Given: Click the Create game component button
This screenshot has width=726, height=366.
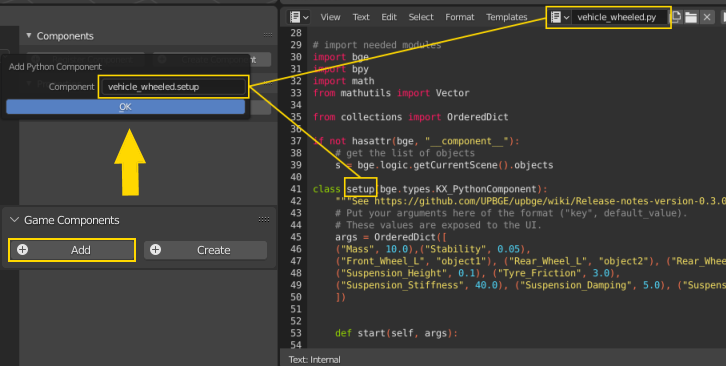Looking at the screenshot, I should tap(206, 250).
